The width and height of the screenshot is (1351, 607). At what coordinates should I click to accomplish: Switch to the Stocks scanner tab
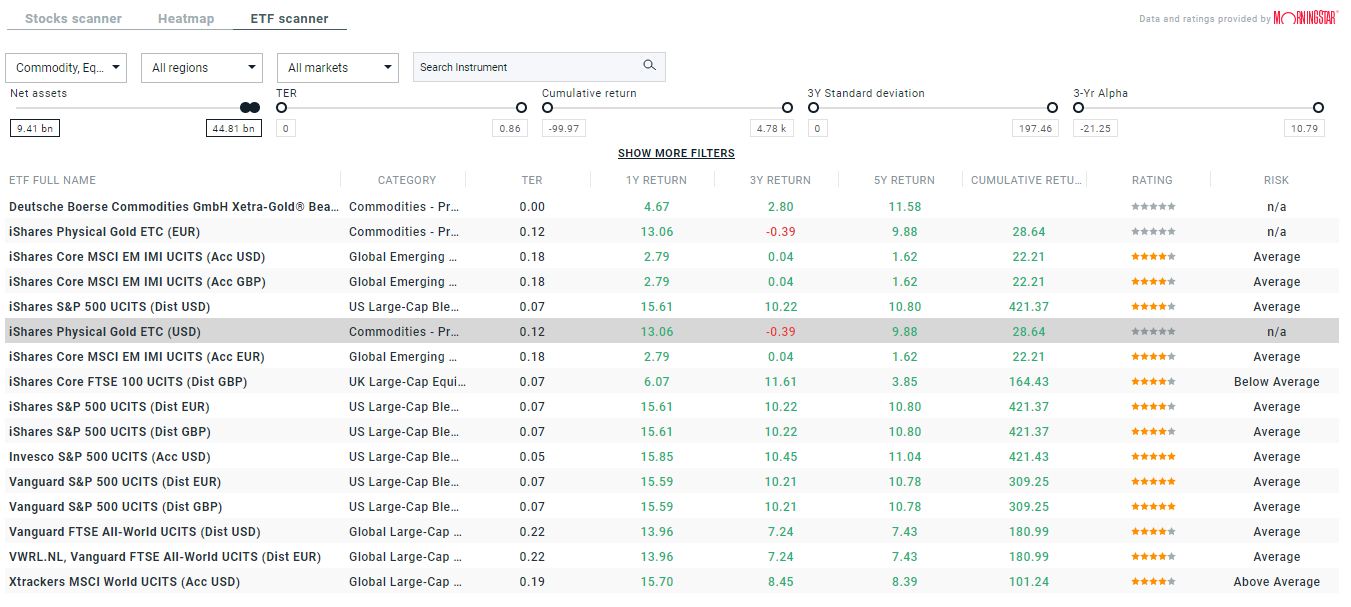72,17
